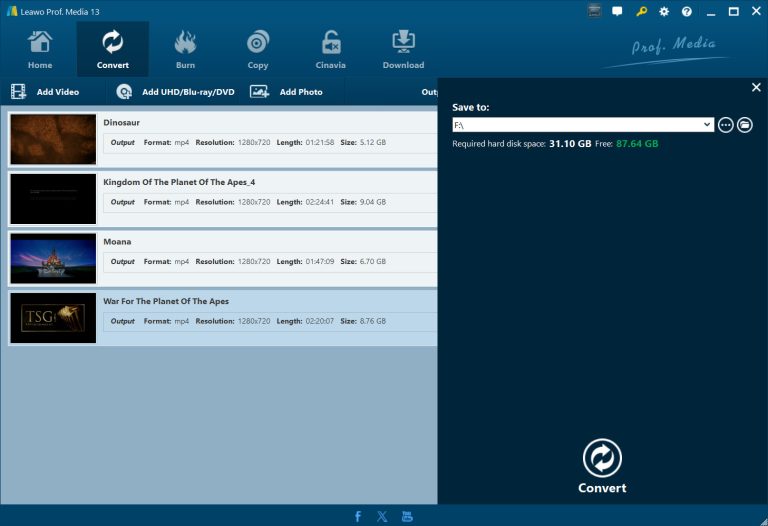Open help with the question mark icon
Viewport: 768px width, 526px height.
[x=687, y=12]
